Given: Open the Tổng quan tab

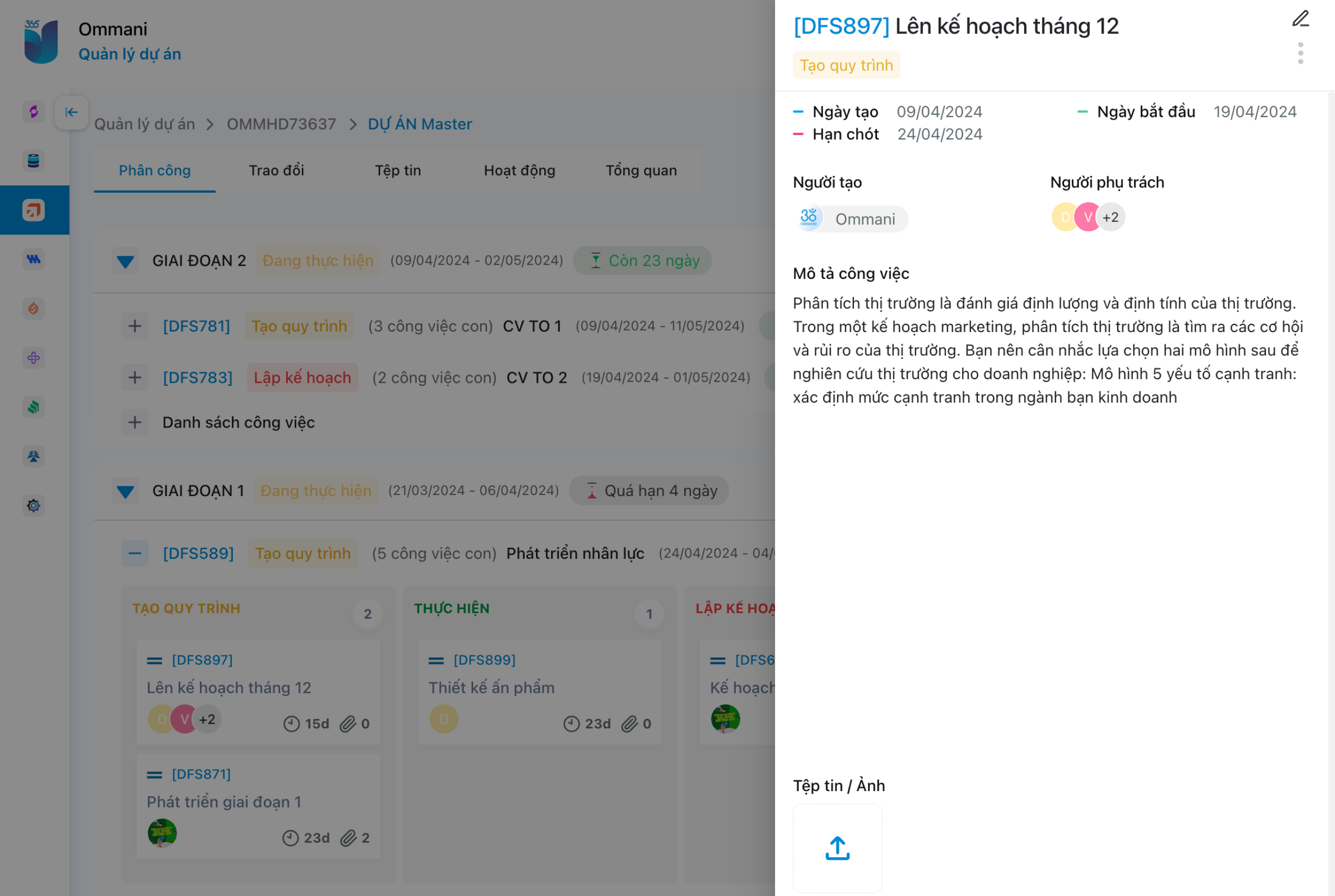Looking at the screenshot, I should [641, 170].
